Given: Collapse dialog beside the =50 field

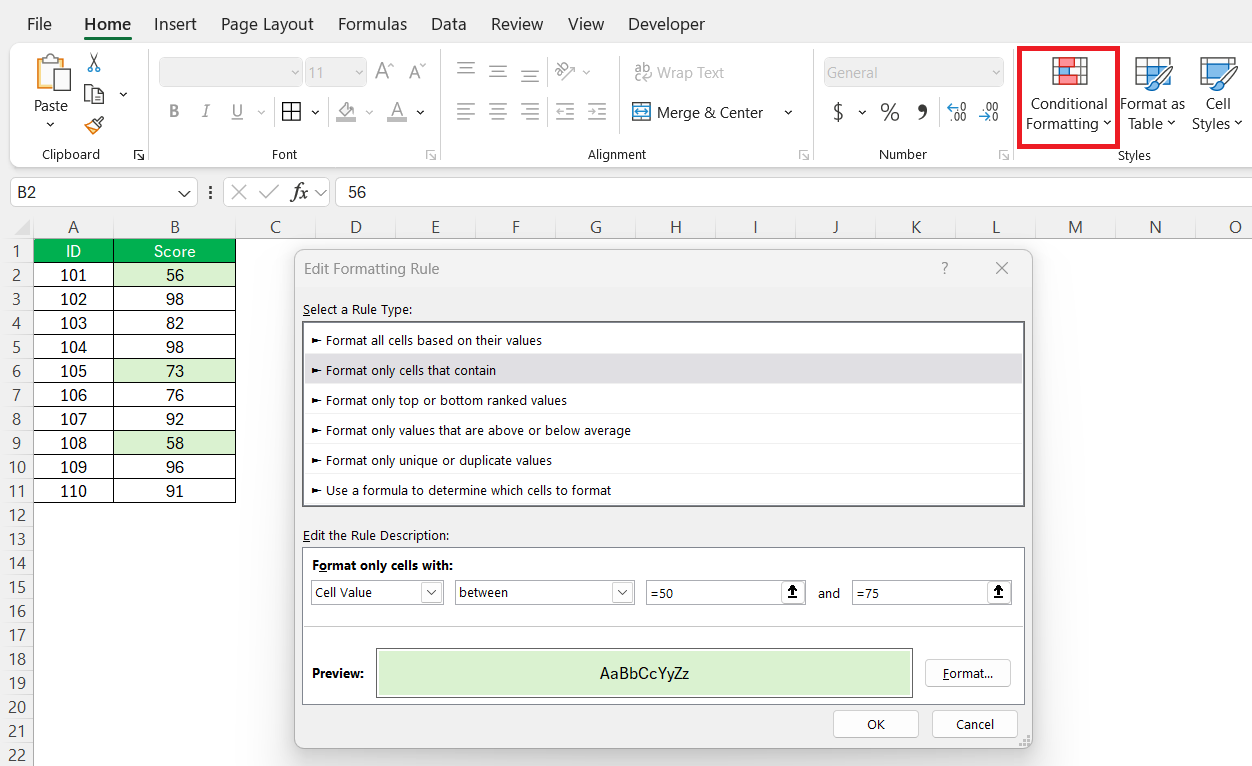Looking at the screenshot, I should pyautogui.click(x=792, y=592).
